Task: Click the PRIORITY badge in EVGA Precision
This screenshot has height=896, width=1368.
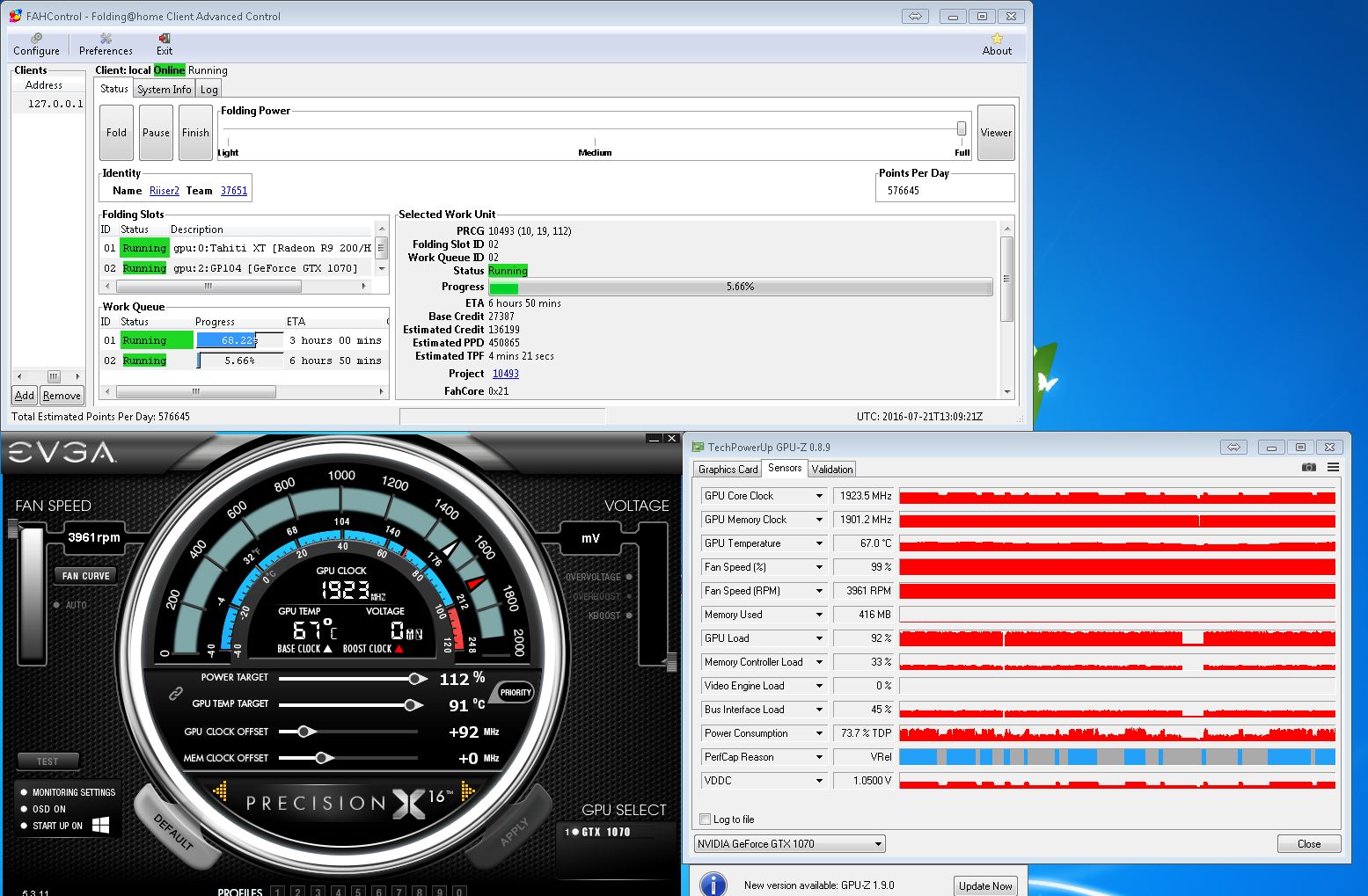Action: (516, 692)
